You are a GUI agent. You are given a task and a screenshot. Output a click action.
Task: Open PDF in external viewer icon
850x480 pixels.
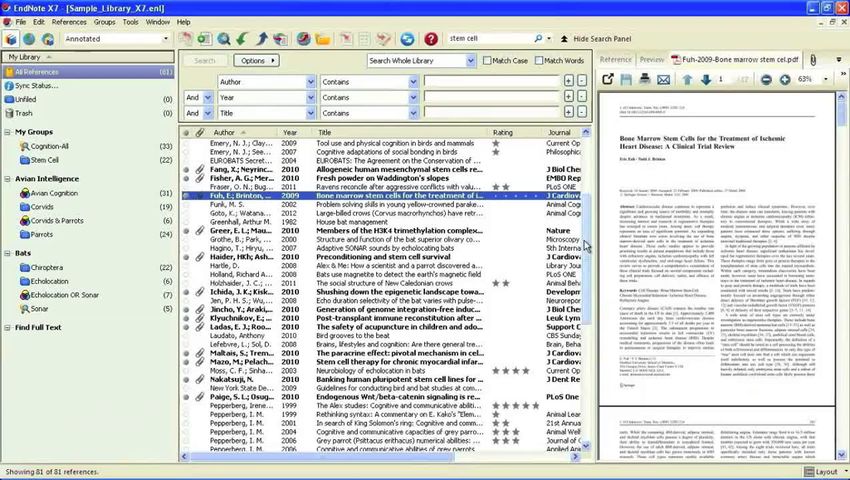tap(608, 79)
